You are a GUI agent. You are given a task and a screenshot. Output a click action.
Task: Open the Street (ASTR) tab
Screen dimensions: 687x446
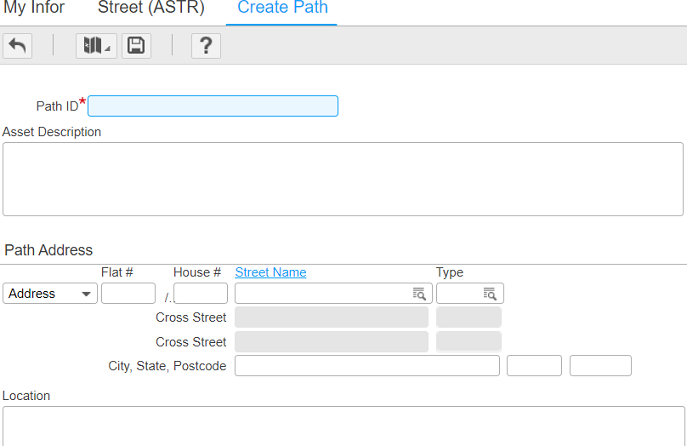(x=151, y=9)
